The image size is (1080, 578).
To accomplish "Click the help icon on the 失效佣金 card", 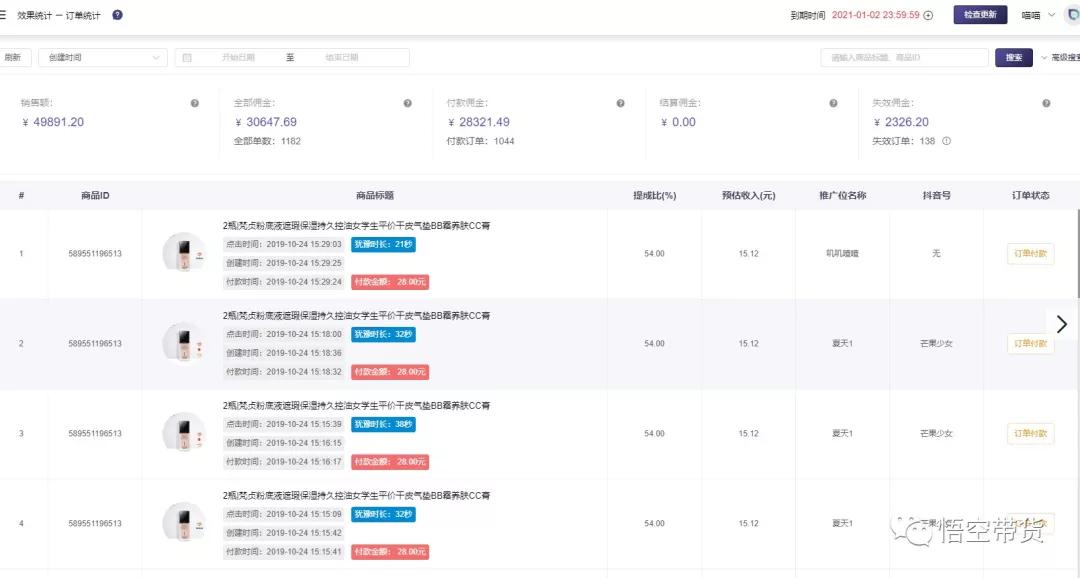I will [x=1046, y=103].
